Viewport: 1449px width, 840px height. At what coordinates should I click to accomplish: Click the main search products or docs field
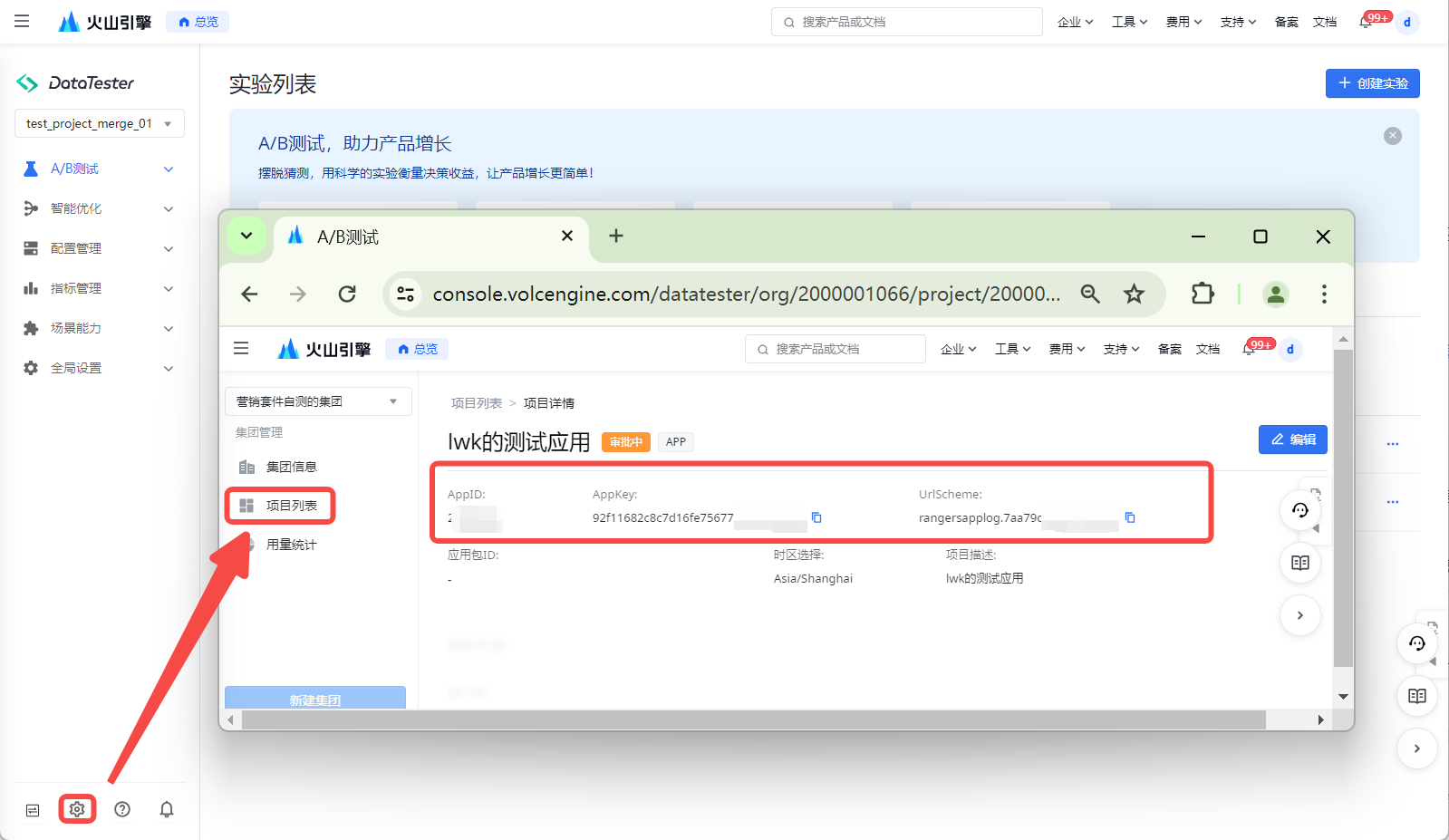[x=906, y=22]
